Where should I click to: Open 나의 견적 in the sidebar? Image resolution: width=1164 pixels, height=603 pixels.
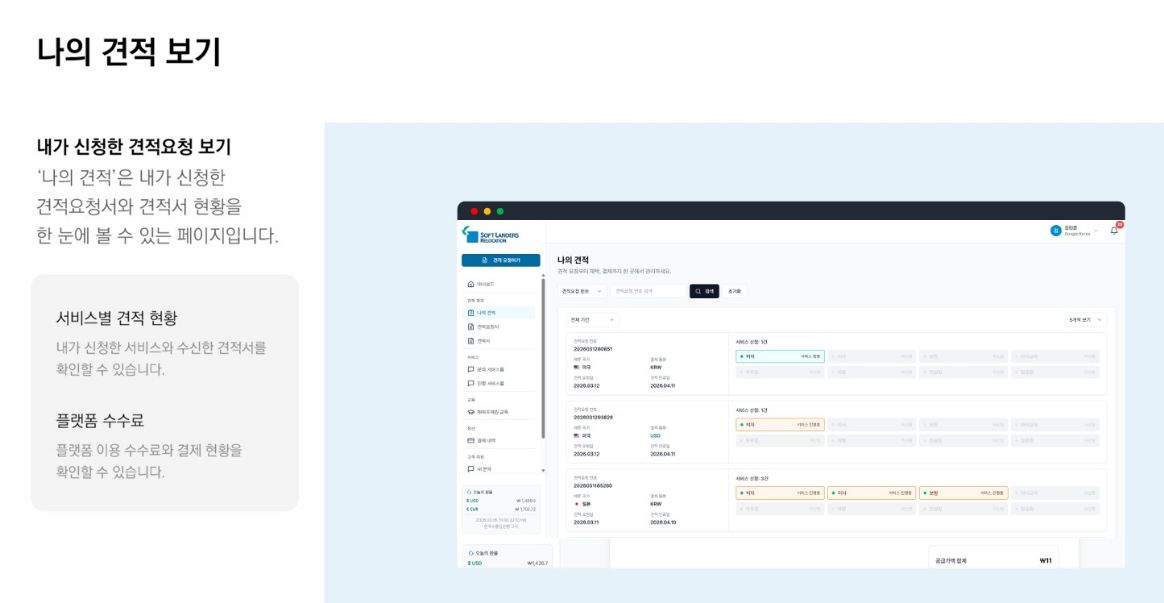(x=498, y=313)
